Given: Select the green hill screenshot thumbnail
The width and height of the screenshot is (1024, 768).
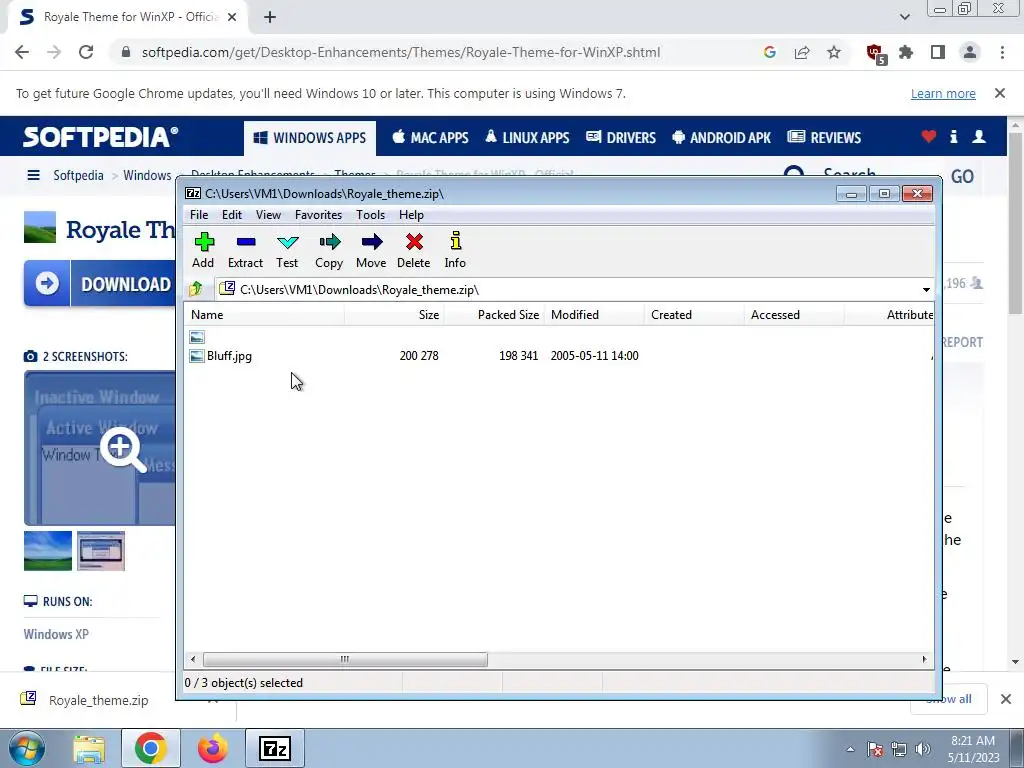Looking at the screenshot, I should point(48,551).
